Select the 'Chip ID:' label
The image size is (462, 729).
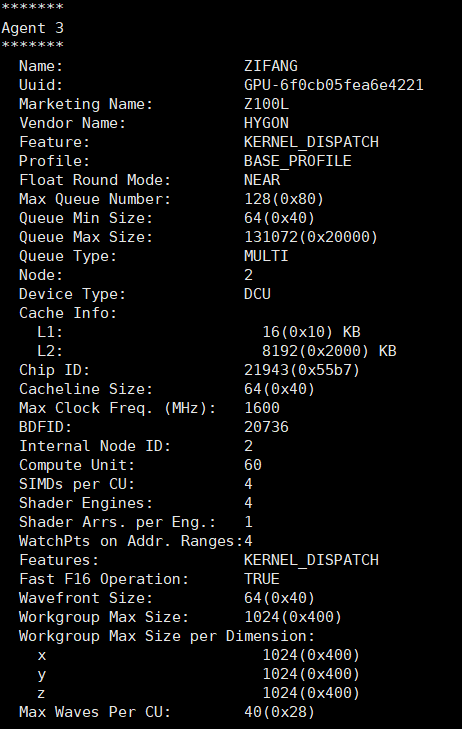click(54, 370)
